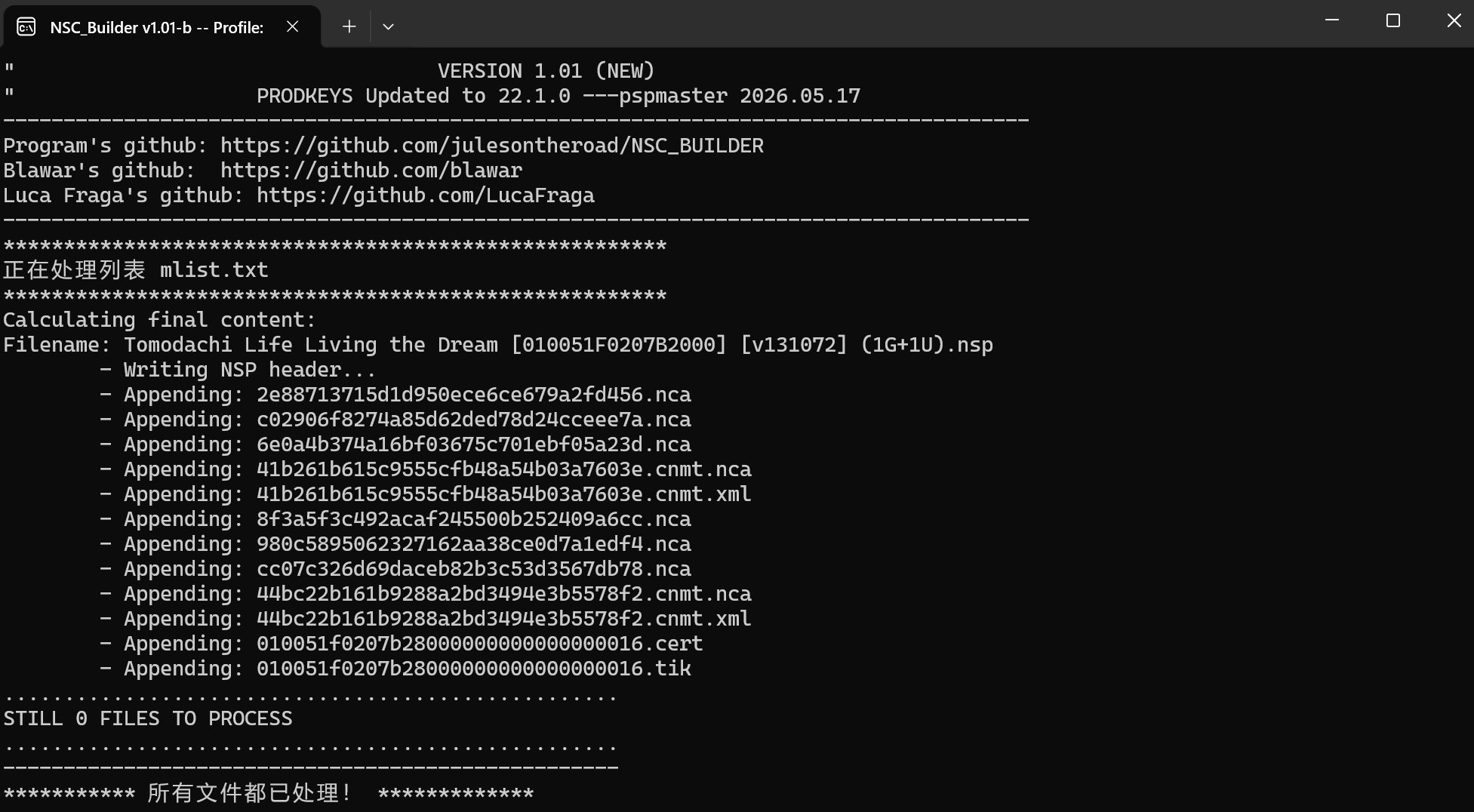1474x812 pixels.
Task: Click the appended .tik file entry
Action: pyautogui.click(x=474, y=669)
